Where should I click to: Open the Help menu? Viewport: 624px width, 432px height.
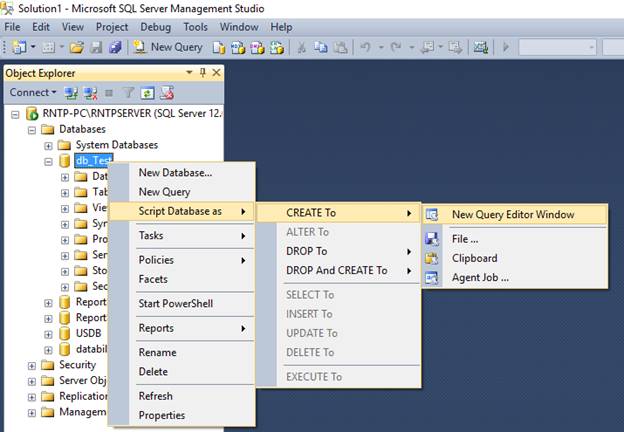click(x=281, y=27)
